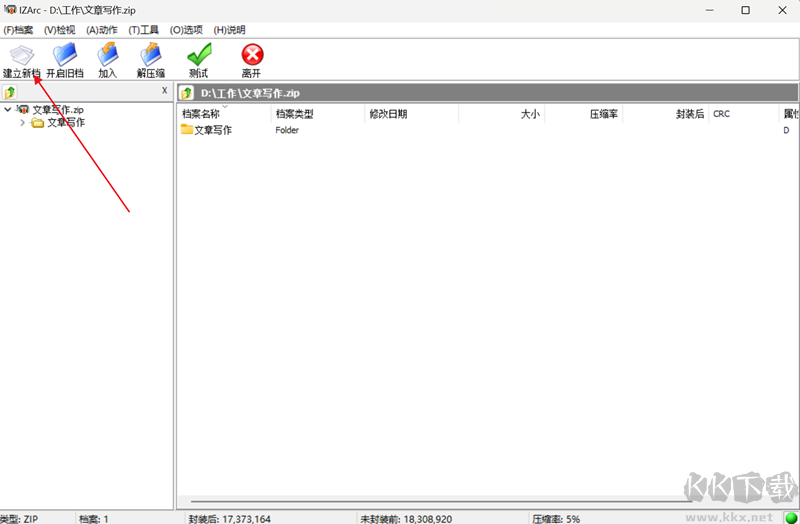Expand the 文章写作 folder in tree
This screenshot has width=800, height=524.
tap(22, 122)
